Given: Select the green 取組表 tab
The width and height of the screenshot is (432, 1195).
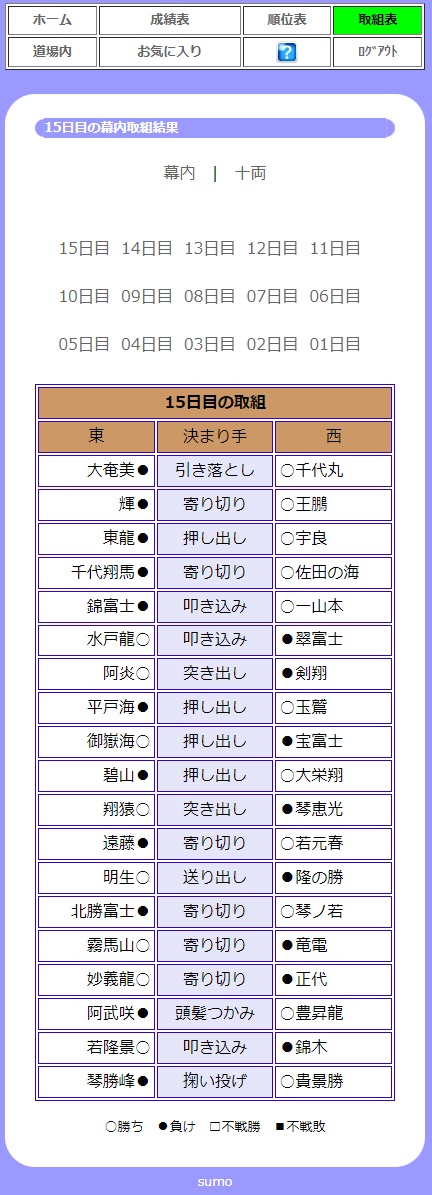Looking at the screenshot, I should tap(377, 21).
